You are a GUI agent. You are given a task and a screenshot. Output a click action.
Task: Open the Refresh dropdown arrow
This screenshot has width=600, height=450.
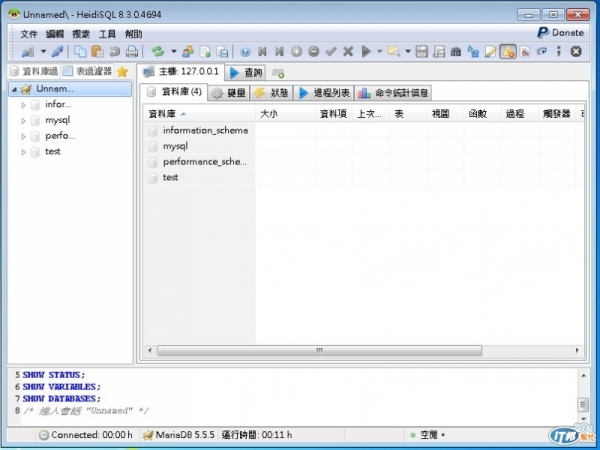pyautogui.click(x=174, y=51)
